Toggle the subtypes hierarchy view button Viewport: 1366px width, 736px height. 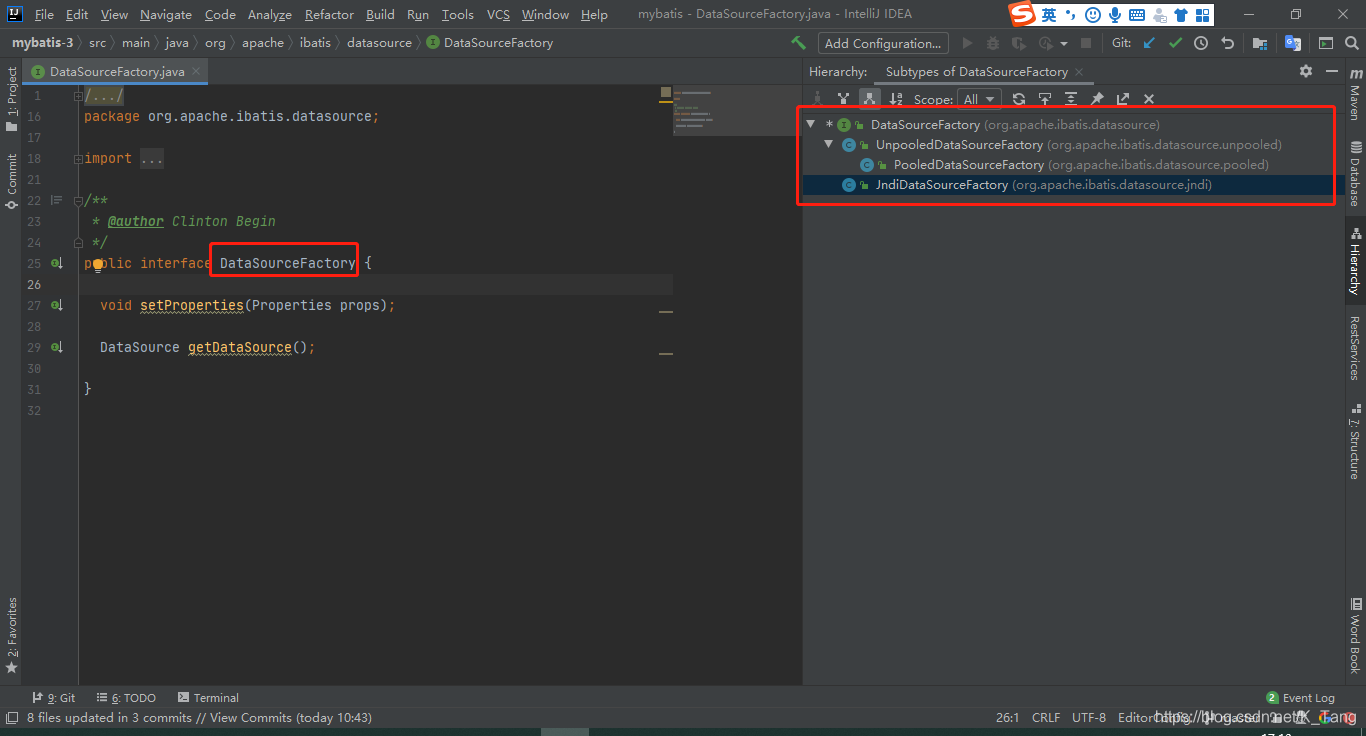tap(870, 98)
